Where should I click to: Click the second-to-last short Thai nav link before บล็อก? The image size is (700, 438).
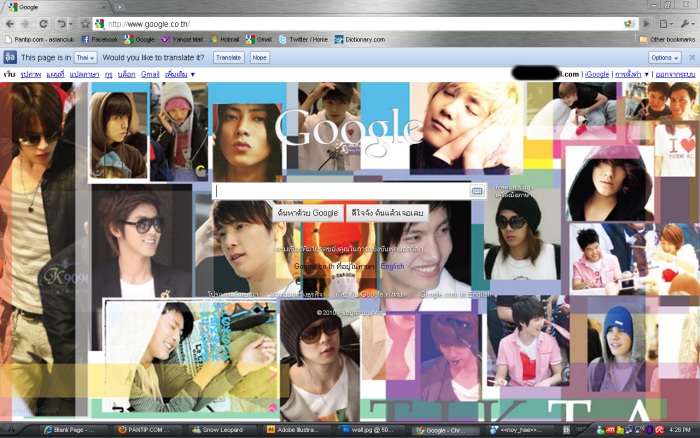click(108, 74)
